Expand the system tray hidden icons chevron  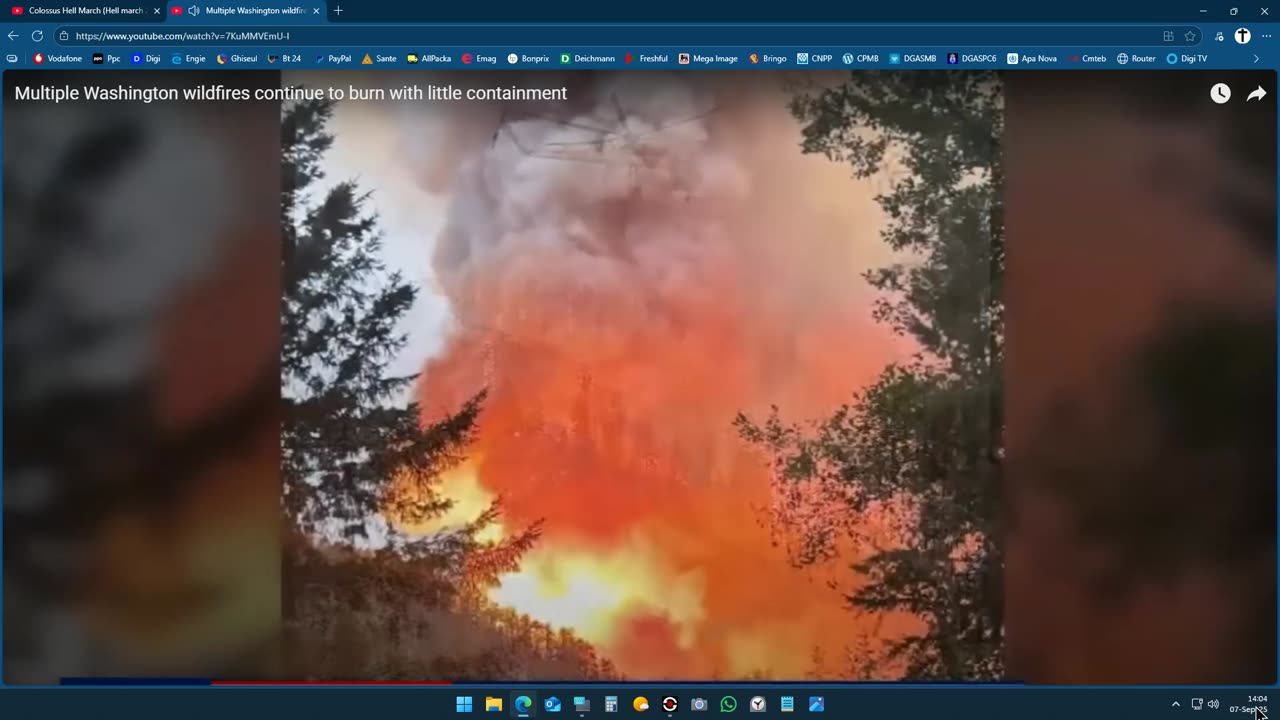coord(1176,704)
